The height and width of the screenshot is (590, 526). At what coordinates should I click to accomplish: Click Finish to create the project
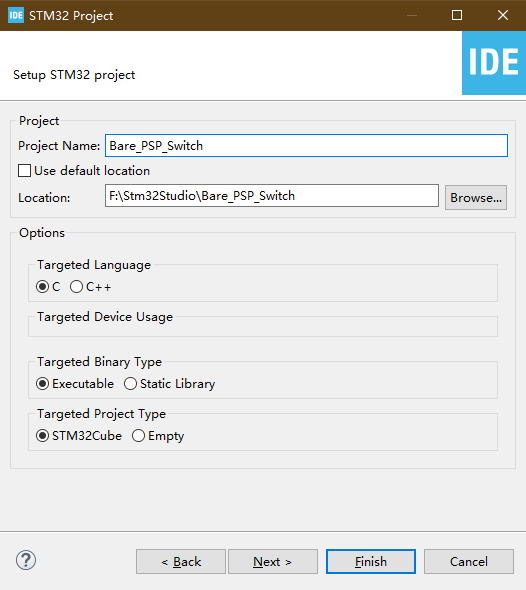371,561
